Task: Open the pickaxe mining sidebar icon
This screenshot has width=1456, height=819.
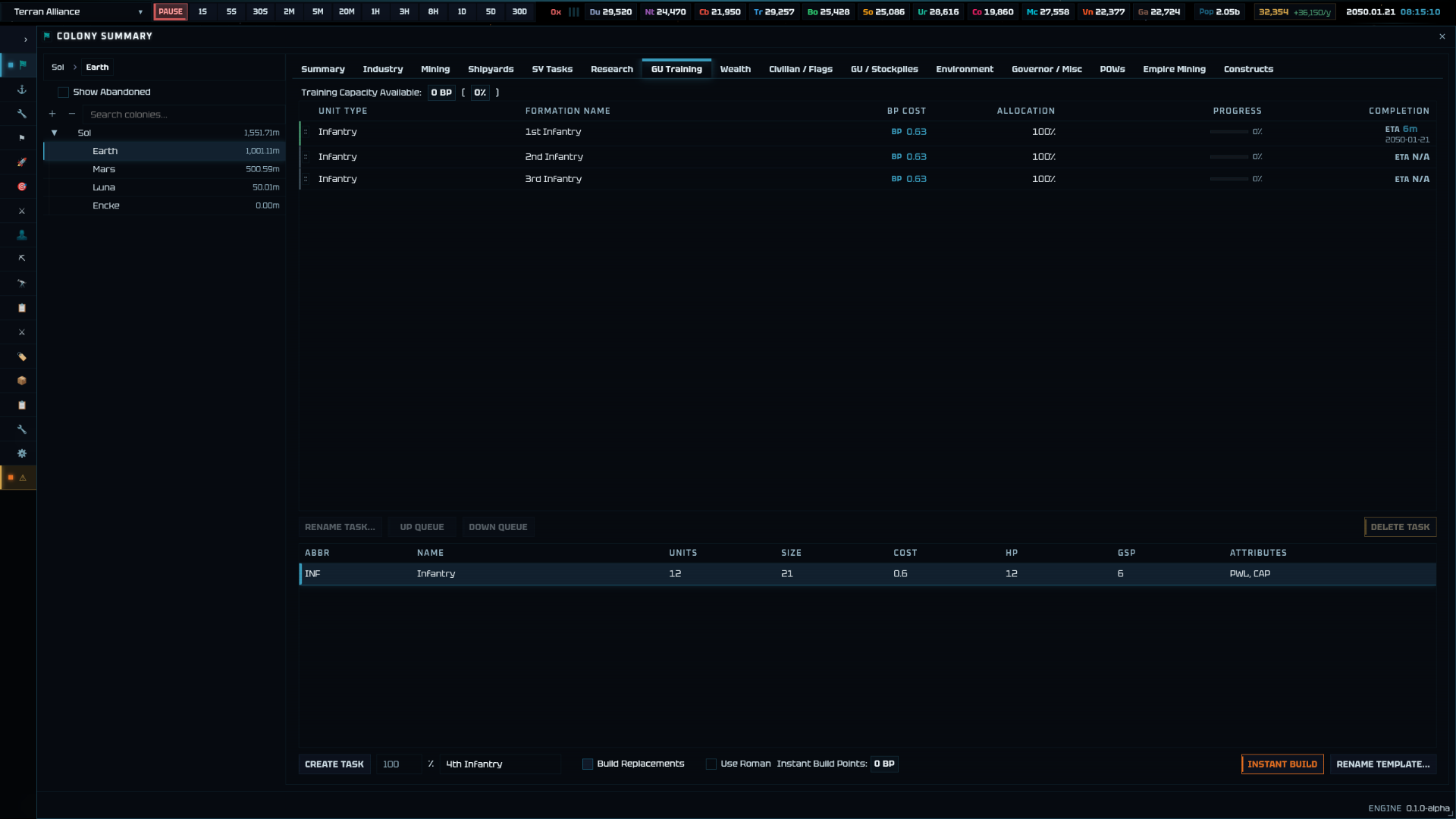Action: pyautogui.click(x=22, y=259)
